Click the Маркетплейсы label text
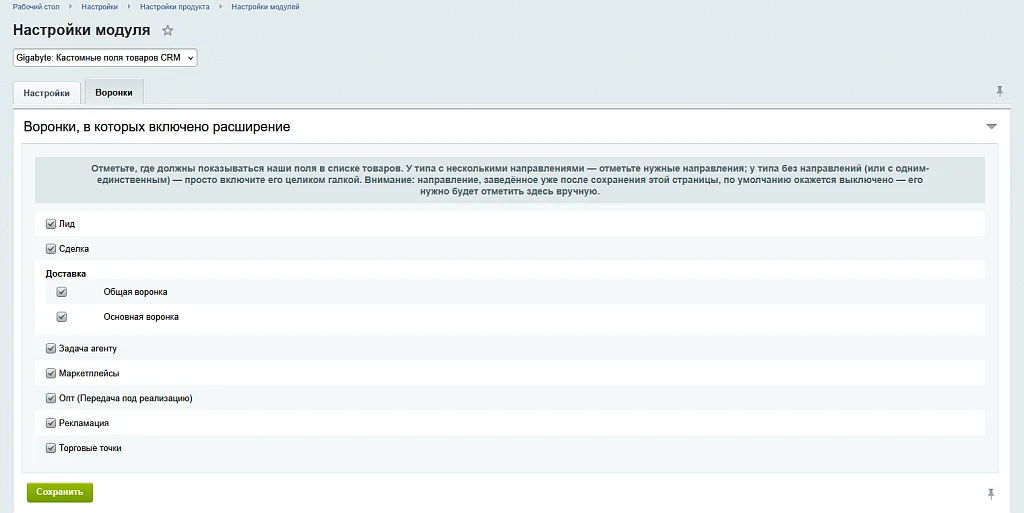Viewport: 1024px width, 513px height. click(x=89, y=373)
